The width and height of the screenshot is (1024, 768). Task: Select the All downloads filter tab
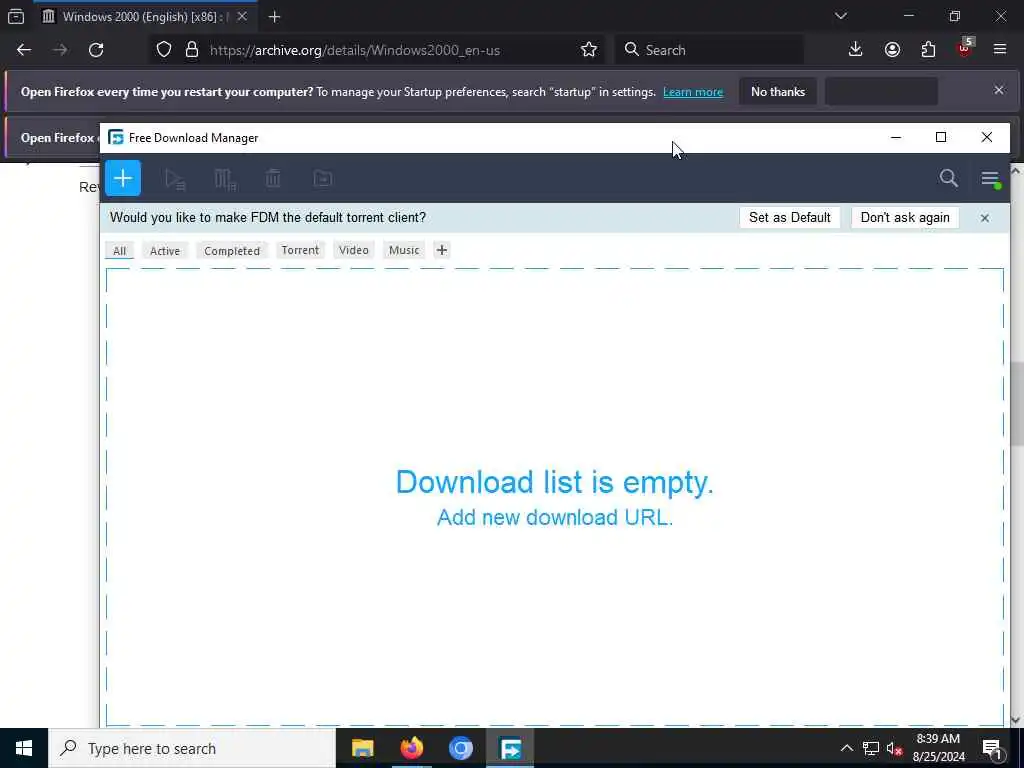point(120,251)
